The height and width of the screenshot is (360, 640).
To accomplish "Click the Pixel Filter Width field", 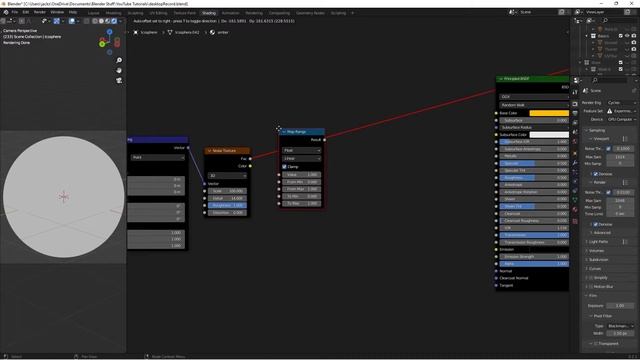I will [620, 333].
